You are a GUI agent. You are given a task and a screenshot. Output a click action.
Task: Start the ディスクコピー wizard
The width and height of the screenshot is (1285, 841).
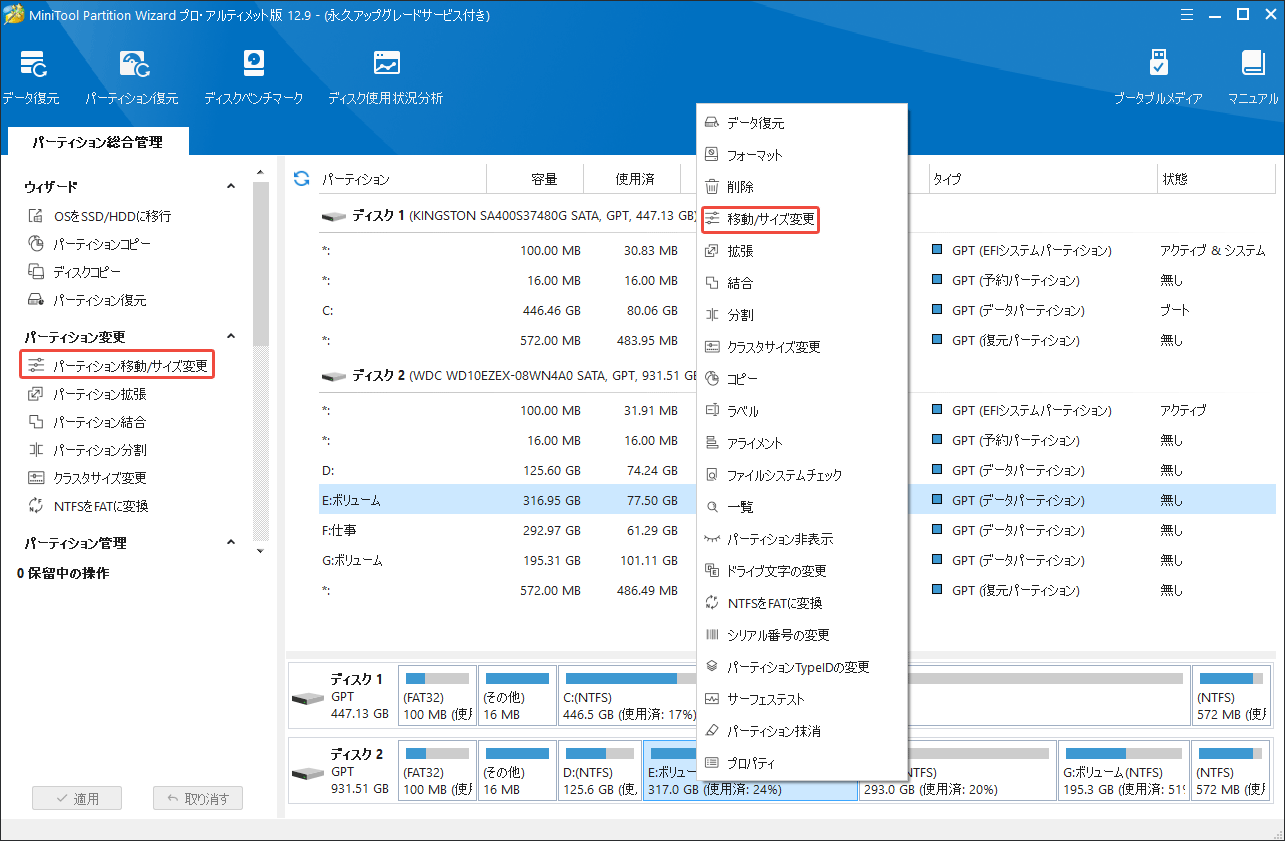click(x=76, y=272)
